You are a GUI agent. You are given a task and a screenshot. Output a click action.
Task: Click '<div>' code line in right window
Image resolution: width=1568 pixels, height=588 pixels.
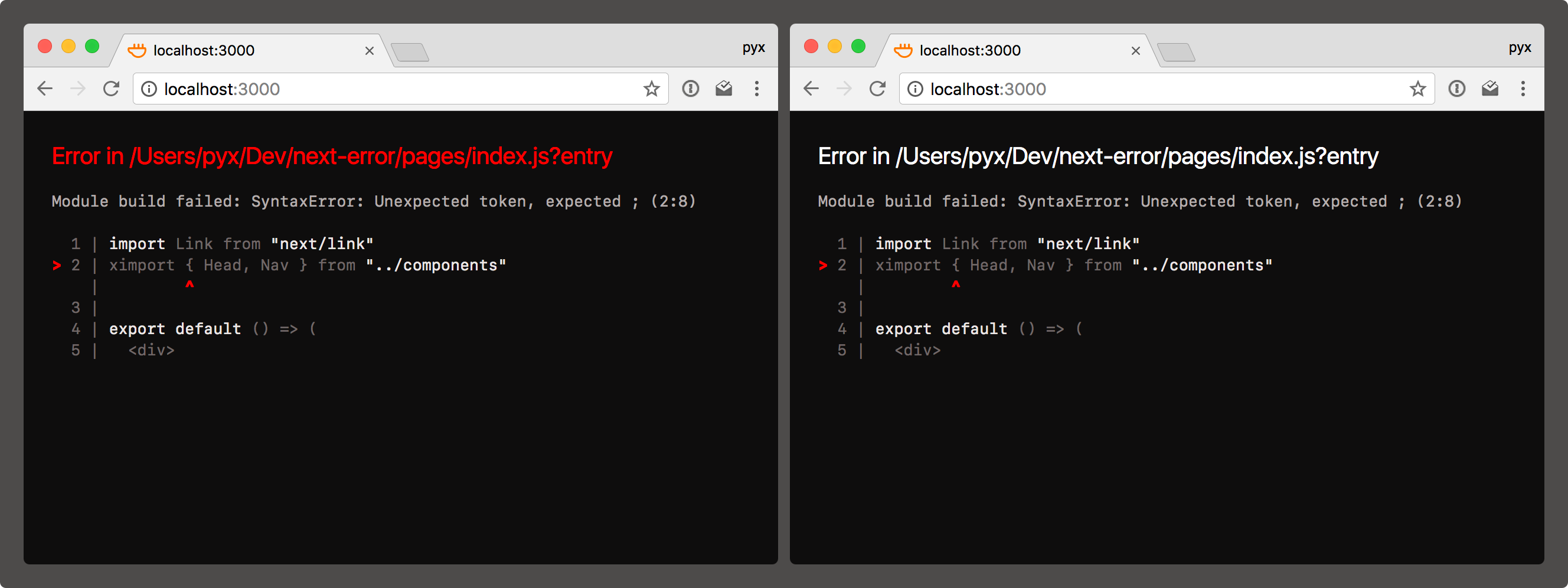click(918, 351)
